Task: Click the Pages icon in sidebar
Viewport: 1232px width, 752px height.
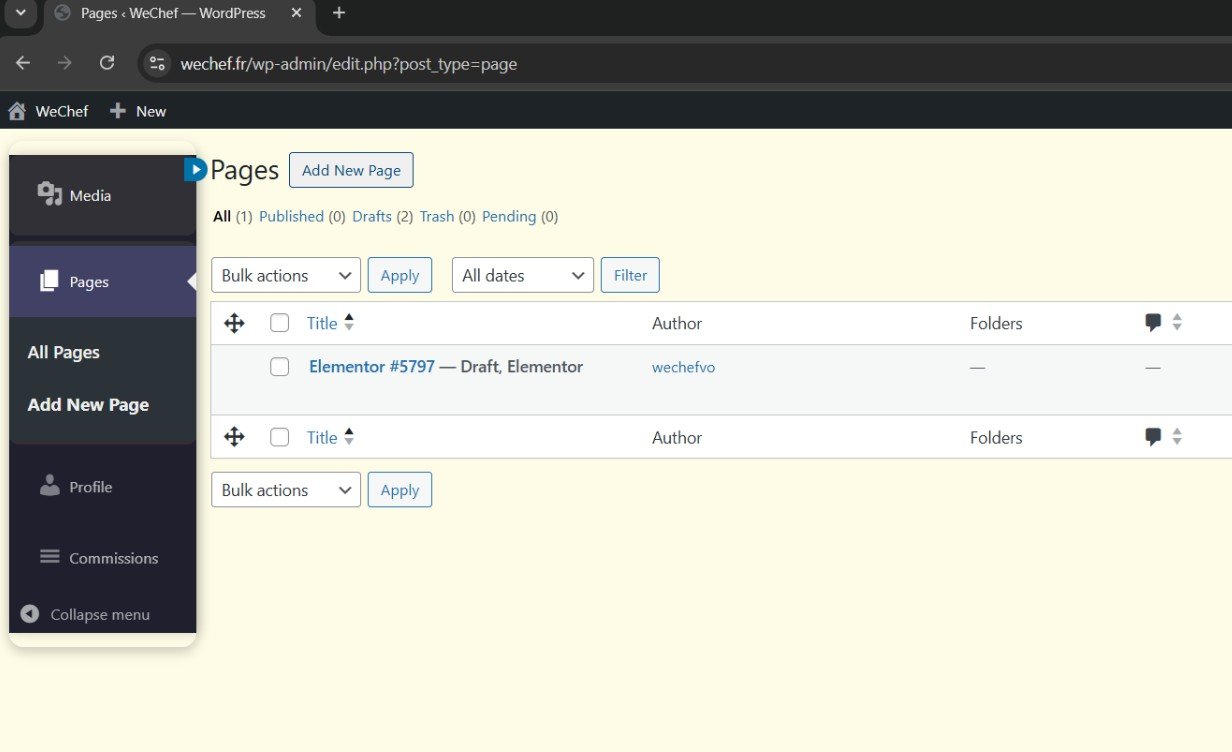Action: 49,282
